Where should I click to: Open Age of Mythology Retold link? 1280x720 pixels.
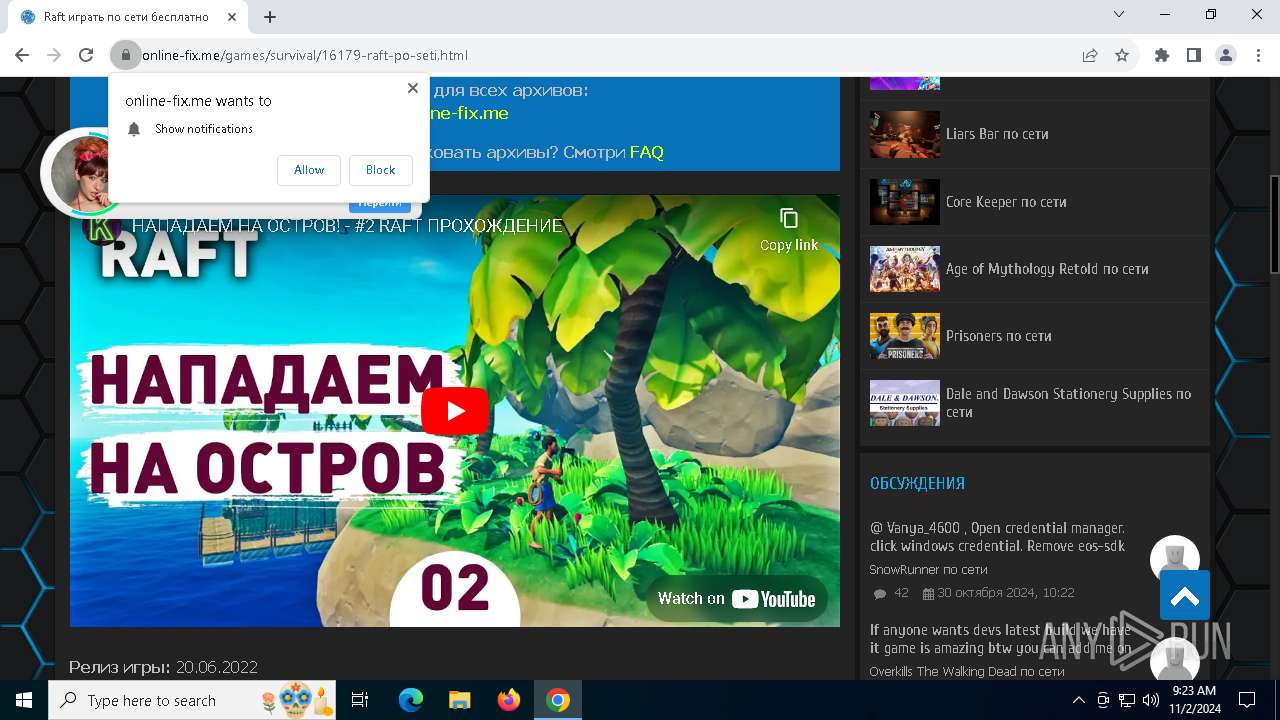[1047, 269]
